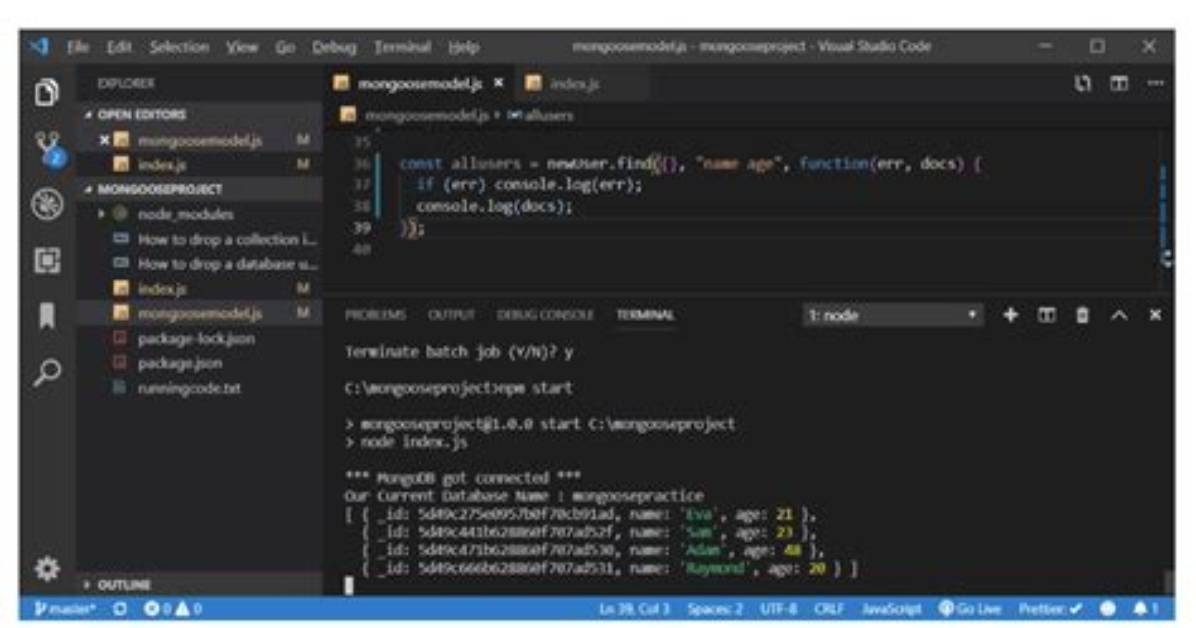Image resolution: width=1196 pixels, height=628 pixels.
Task: Click the Prettier status item
Action: [x=1050, y=609]
